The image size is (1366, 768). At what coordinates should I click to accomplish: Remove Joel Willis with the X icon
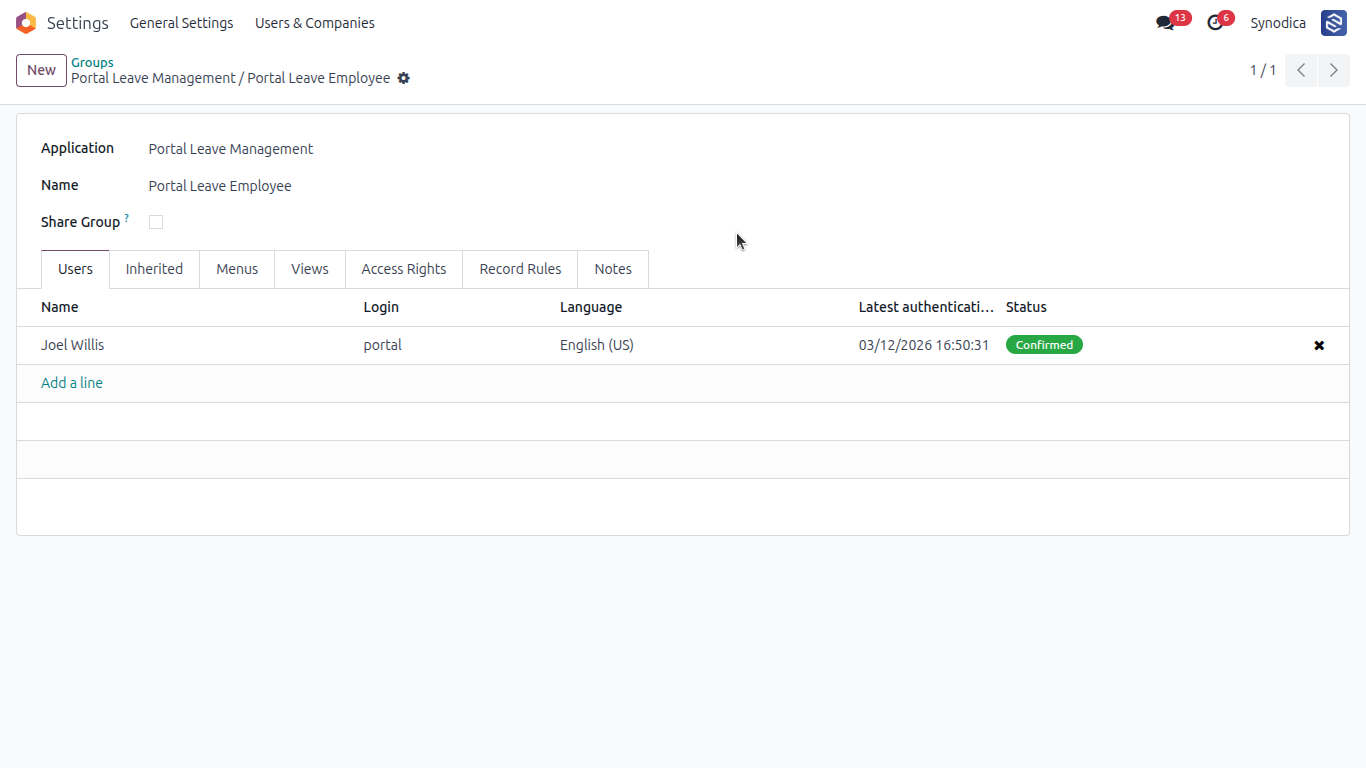click(1319, 345)
